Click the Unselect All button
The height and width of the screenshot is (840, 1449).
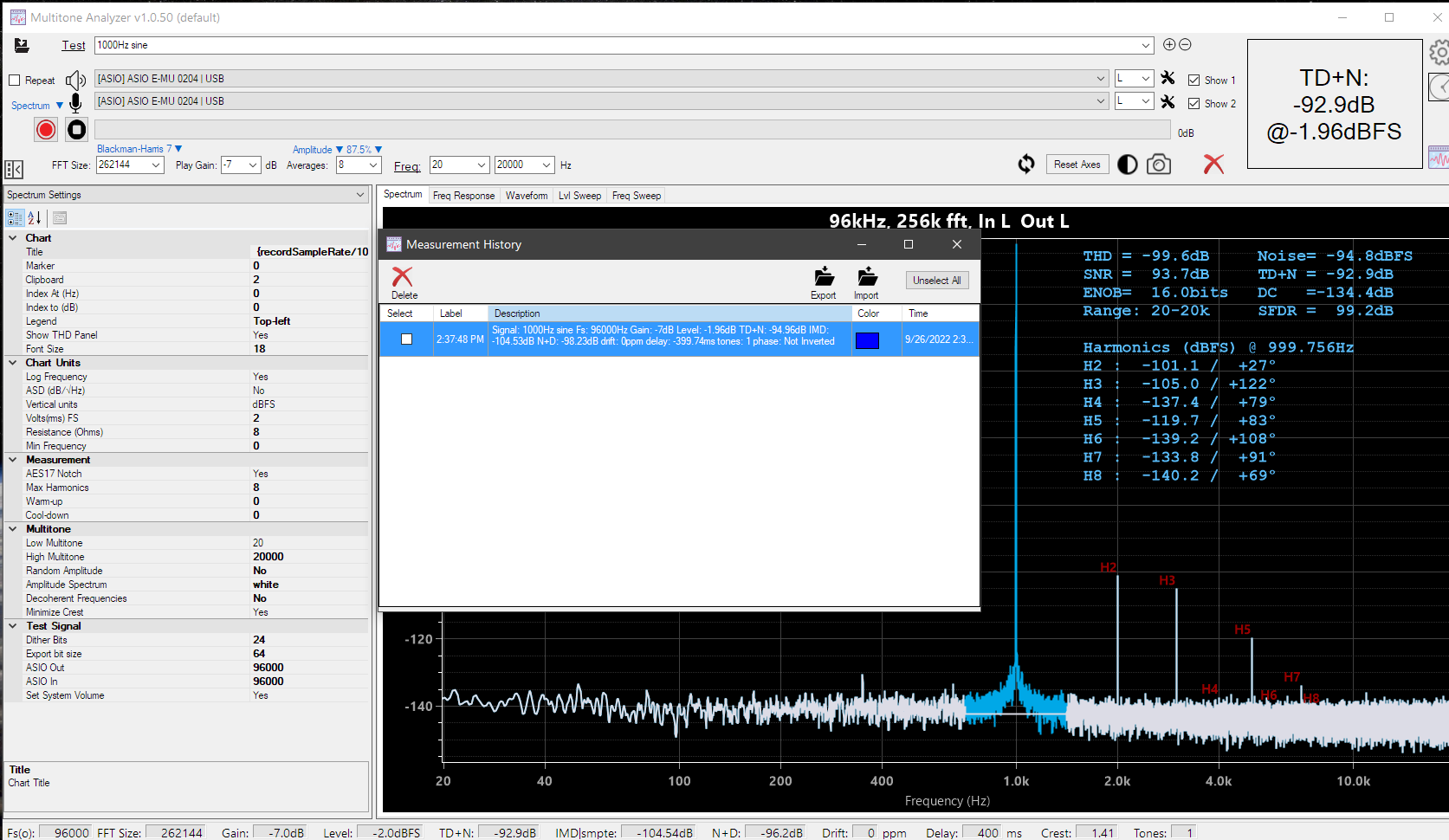(x=937, y=281)
